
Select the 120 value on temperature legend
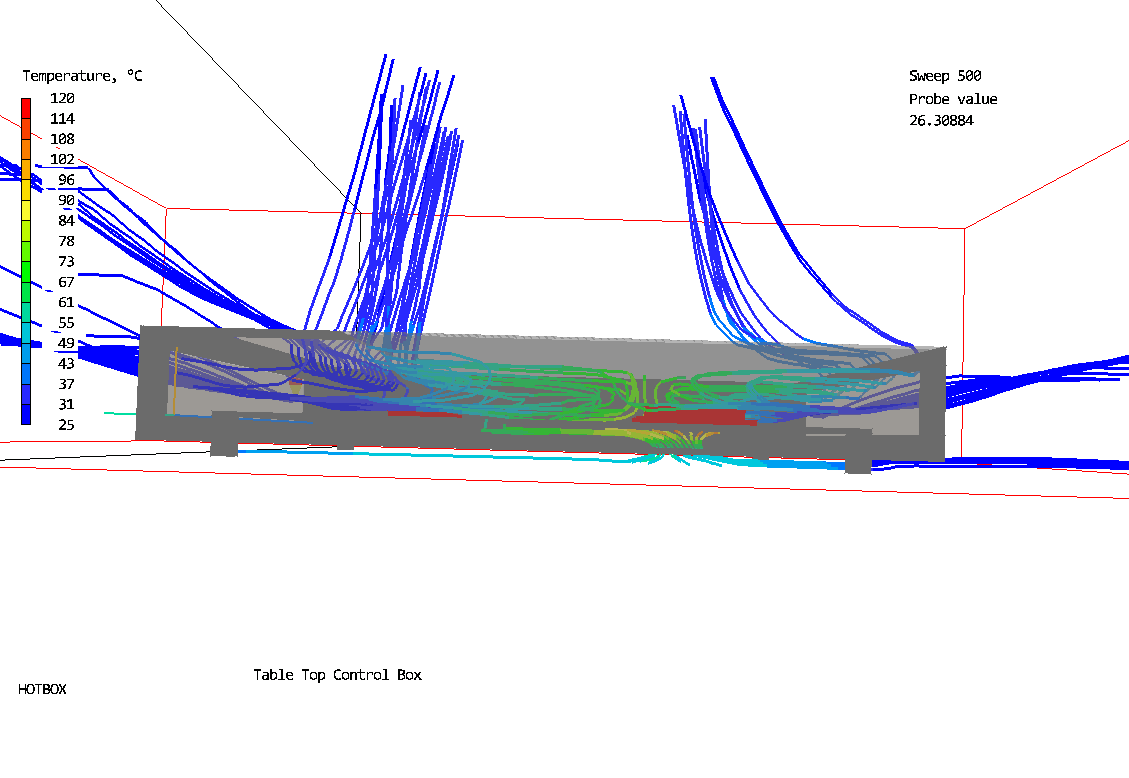[62, 98]
